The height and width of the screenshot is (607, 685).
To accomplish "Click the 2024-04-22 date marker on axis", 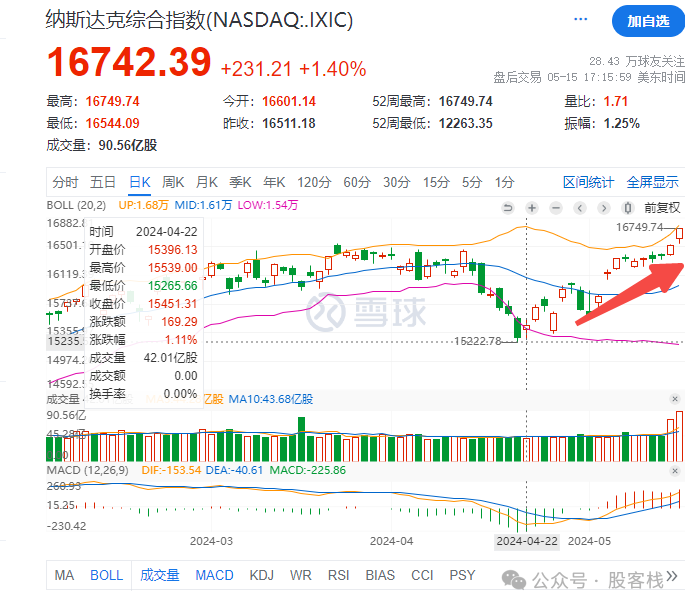I will click(527, 541).
